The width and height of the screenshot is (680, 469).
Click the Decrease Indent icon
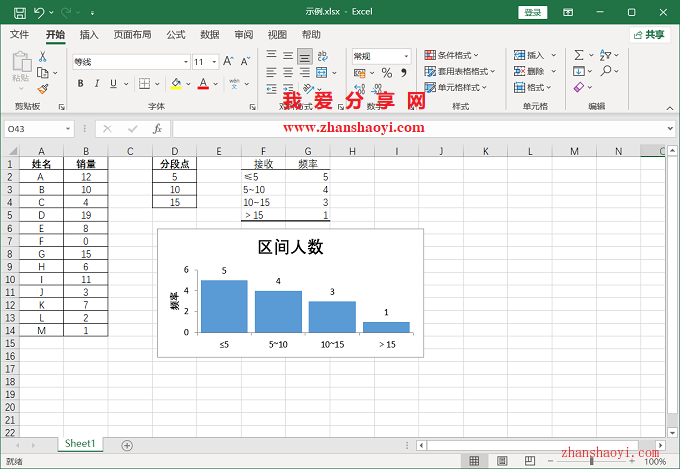tap(271, 89)
